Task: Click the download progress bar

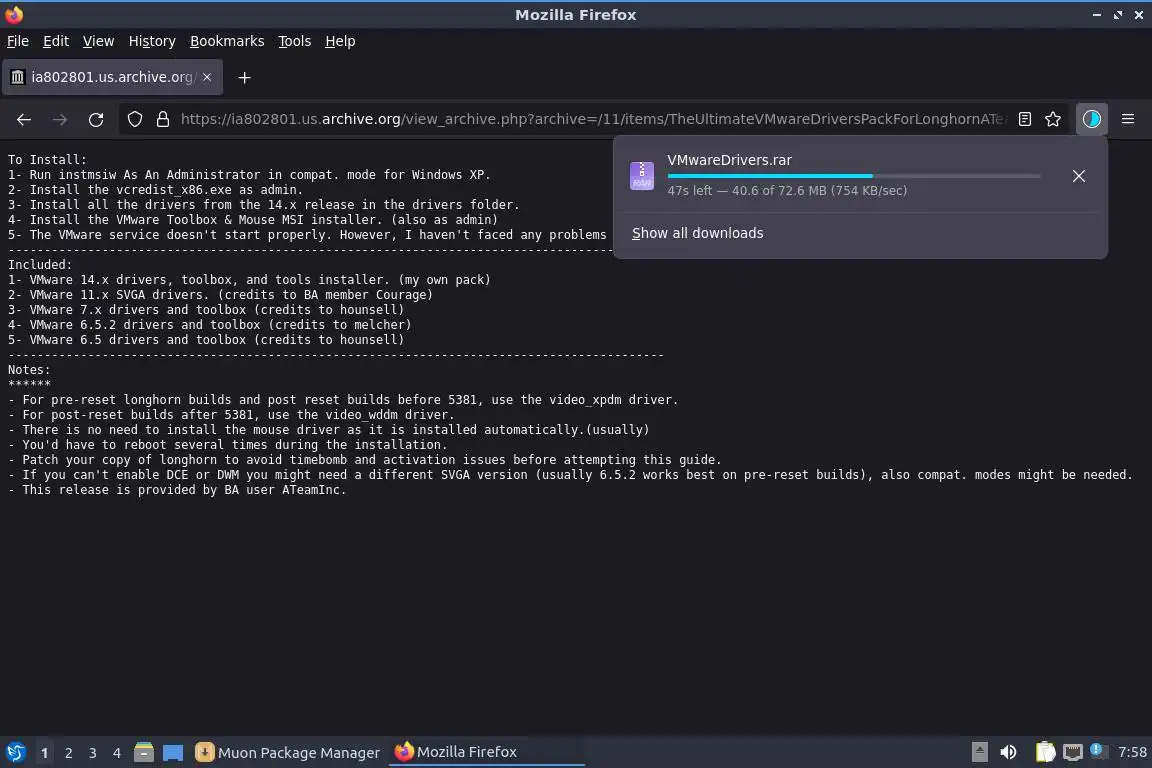Action: (x=854, y=176)
